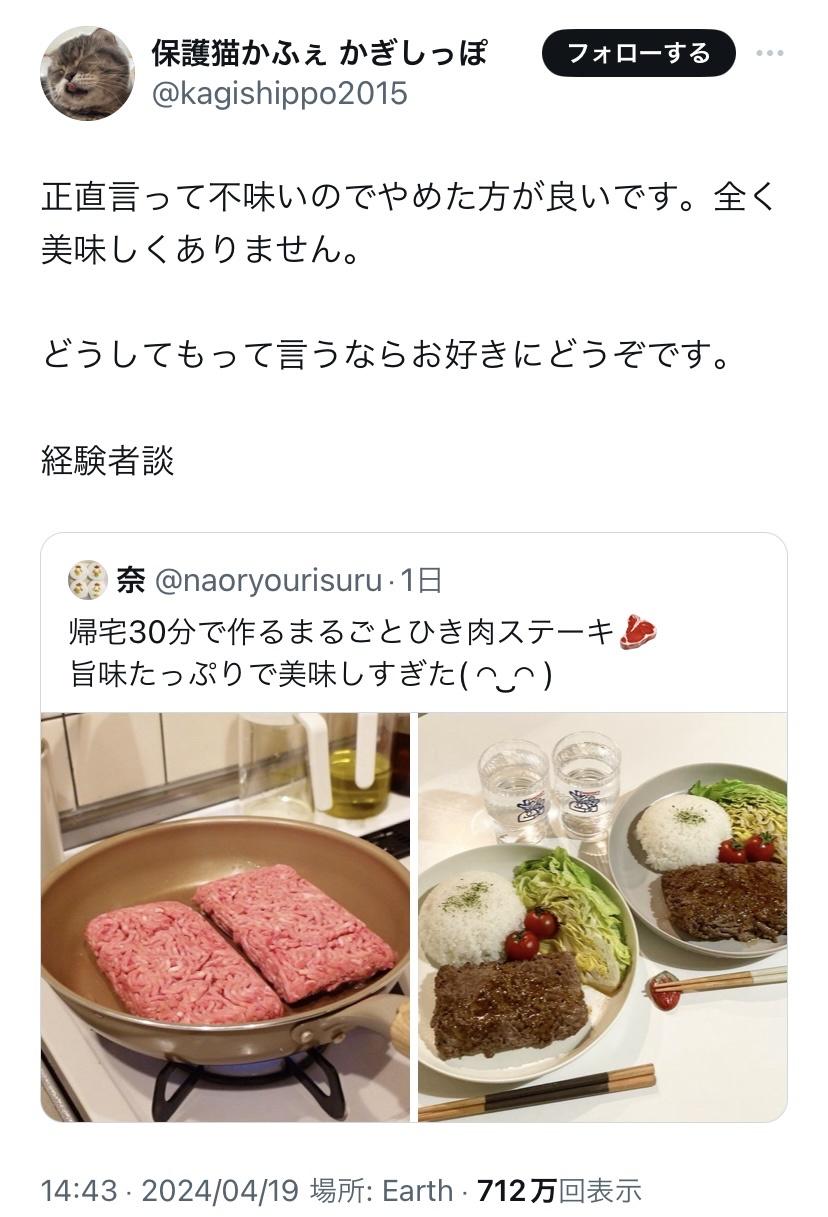Open the display name 保護猫かふぇ かぎしっぽ
Image resolution: width=828 pixels, height=1217 pixels.
320,52
